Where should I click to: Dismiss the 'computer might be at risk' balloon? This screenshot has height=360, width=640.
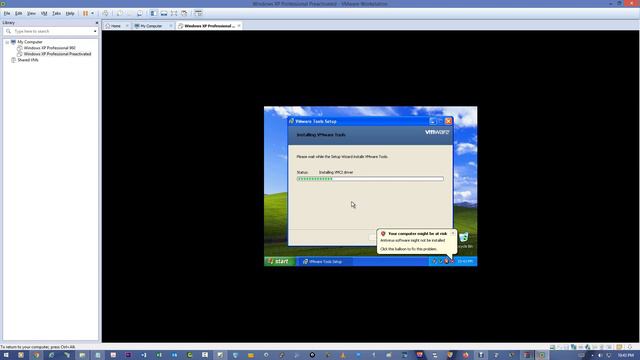pyautogui.click(x=453, y=233)
